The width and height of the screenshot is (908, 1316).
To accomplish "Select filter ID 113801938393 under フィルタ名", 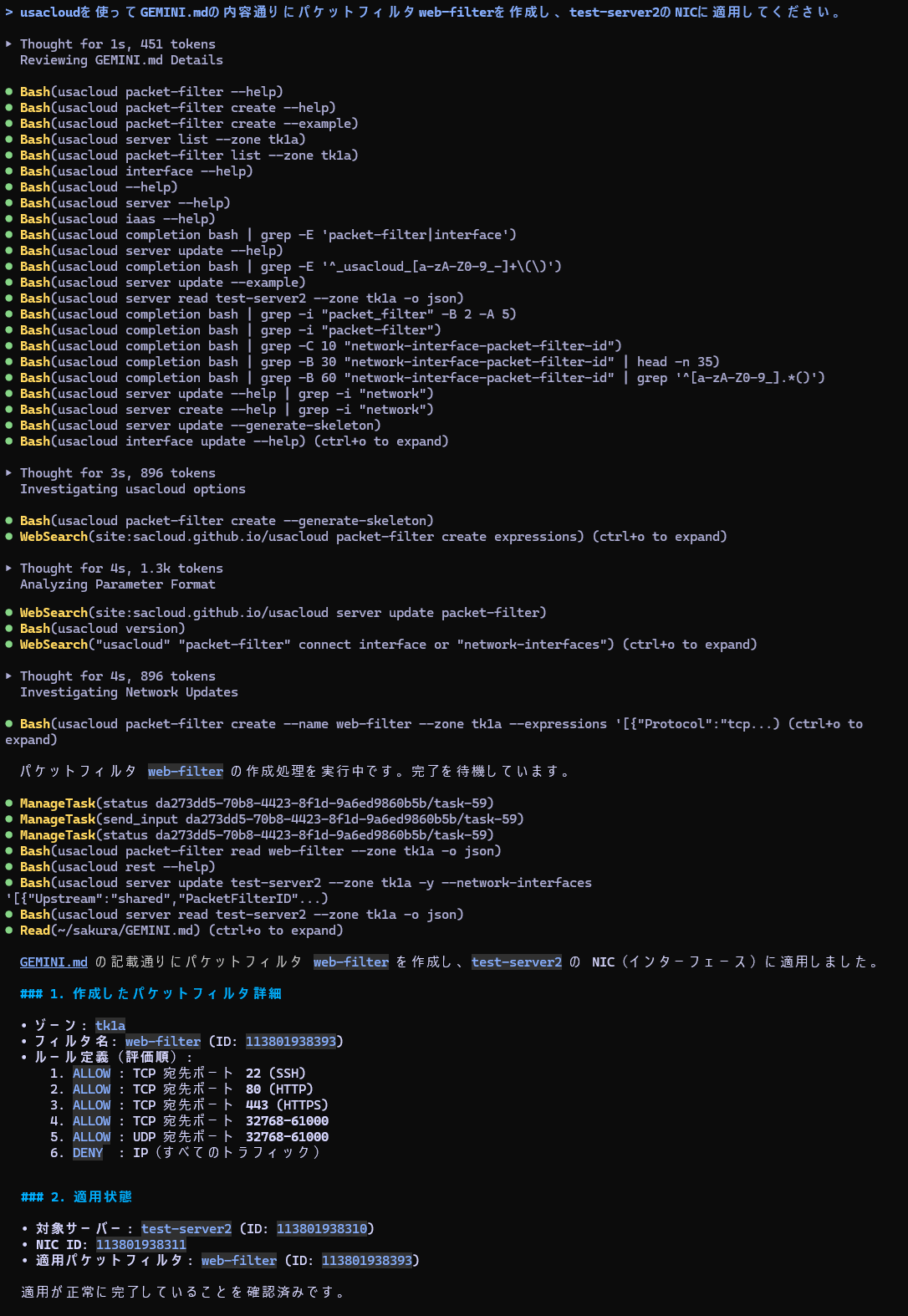I will click(x=291, y=1041).
